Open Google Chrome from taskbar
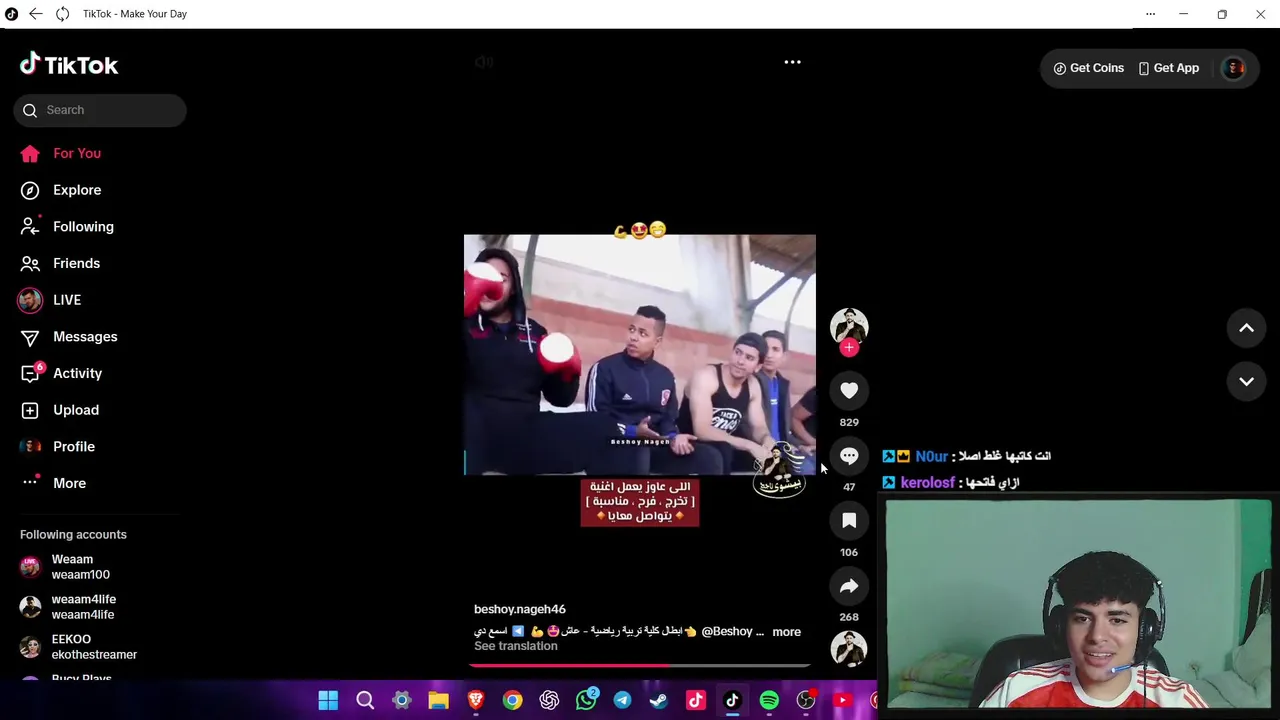1280x720 pixels. click(x=512, y=701)
